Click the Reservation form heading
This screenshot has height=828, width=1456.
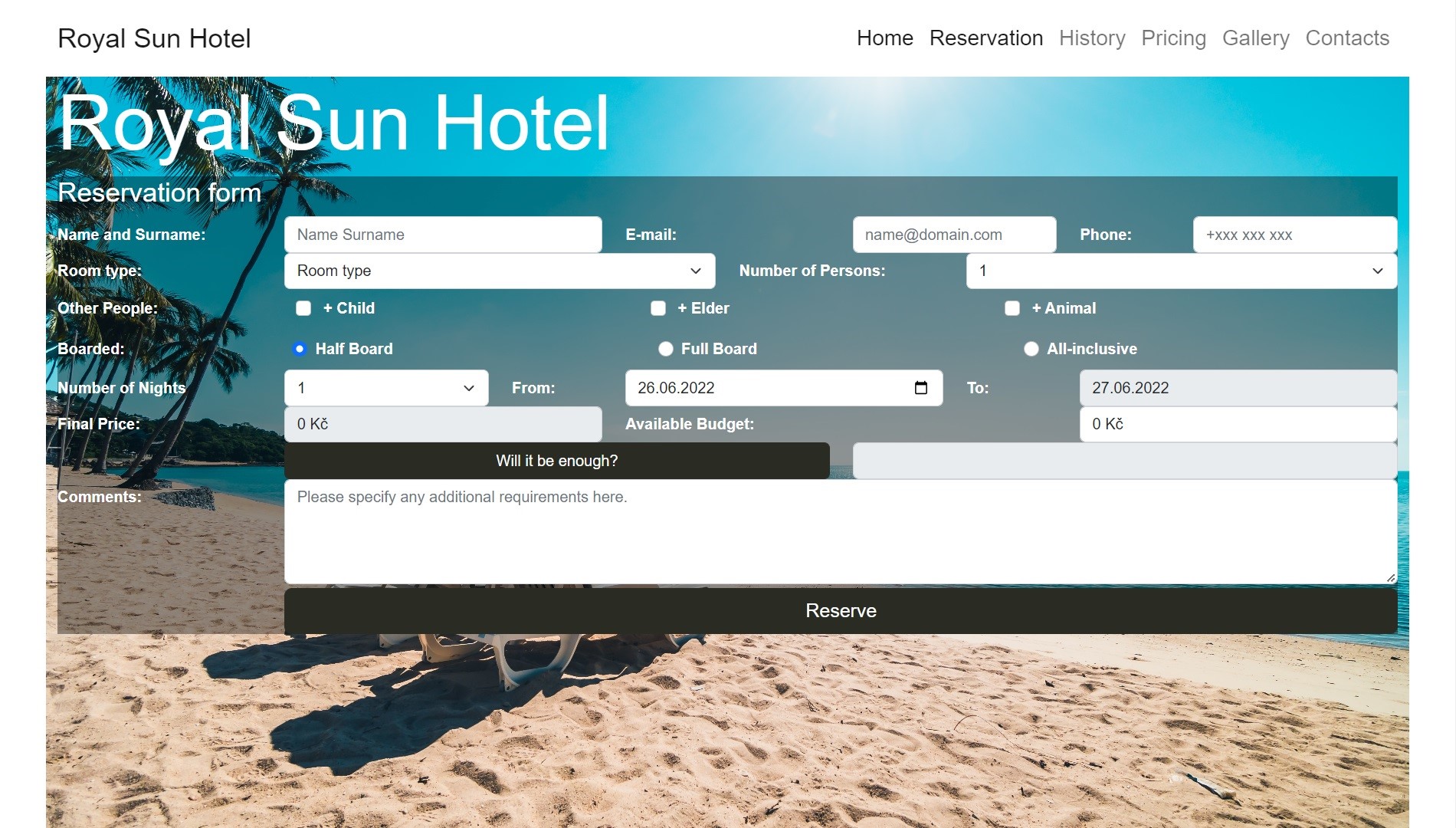[159, 192]
